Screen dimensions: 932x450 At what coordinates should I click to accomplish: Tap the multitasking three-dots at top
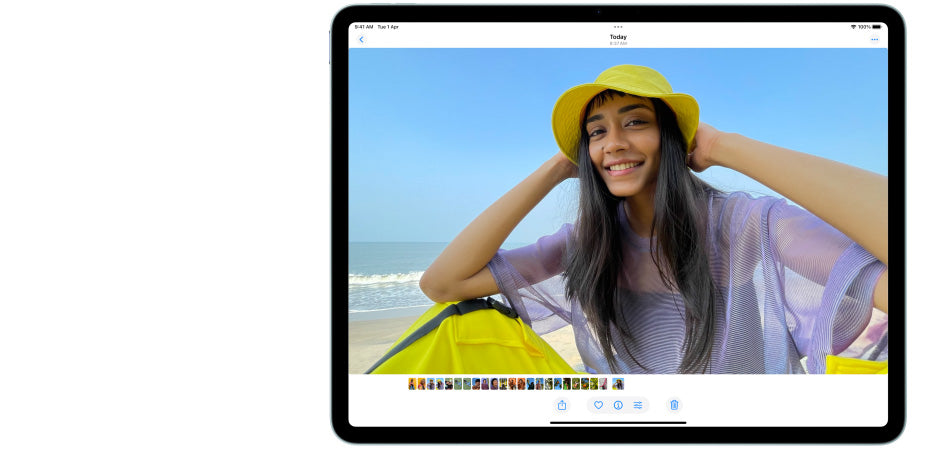point(618,27)
